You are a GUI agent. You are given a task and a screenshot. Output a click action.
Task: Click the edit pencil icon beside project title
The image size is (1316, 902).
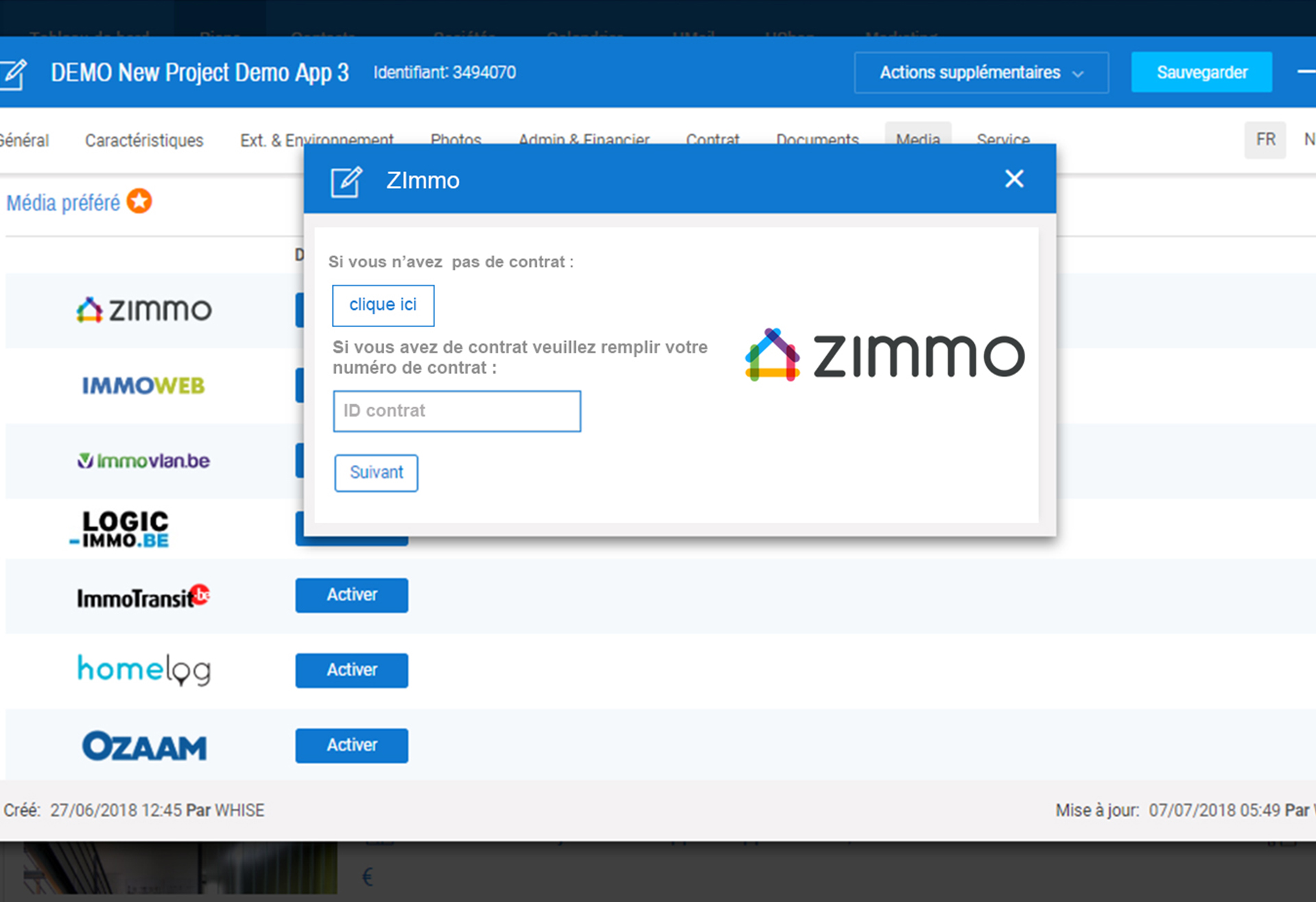coord(14,73)
